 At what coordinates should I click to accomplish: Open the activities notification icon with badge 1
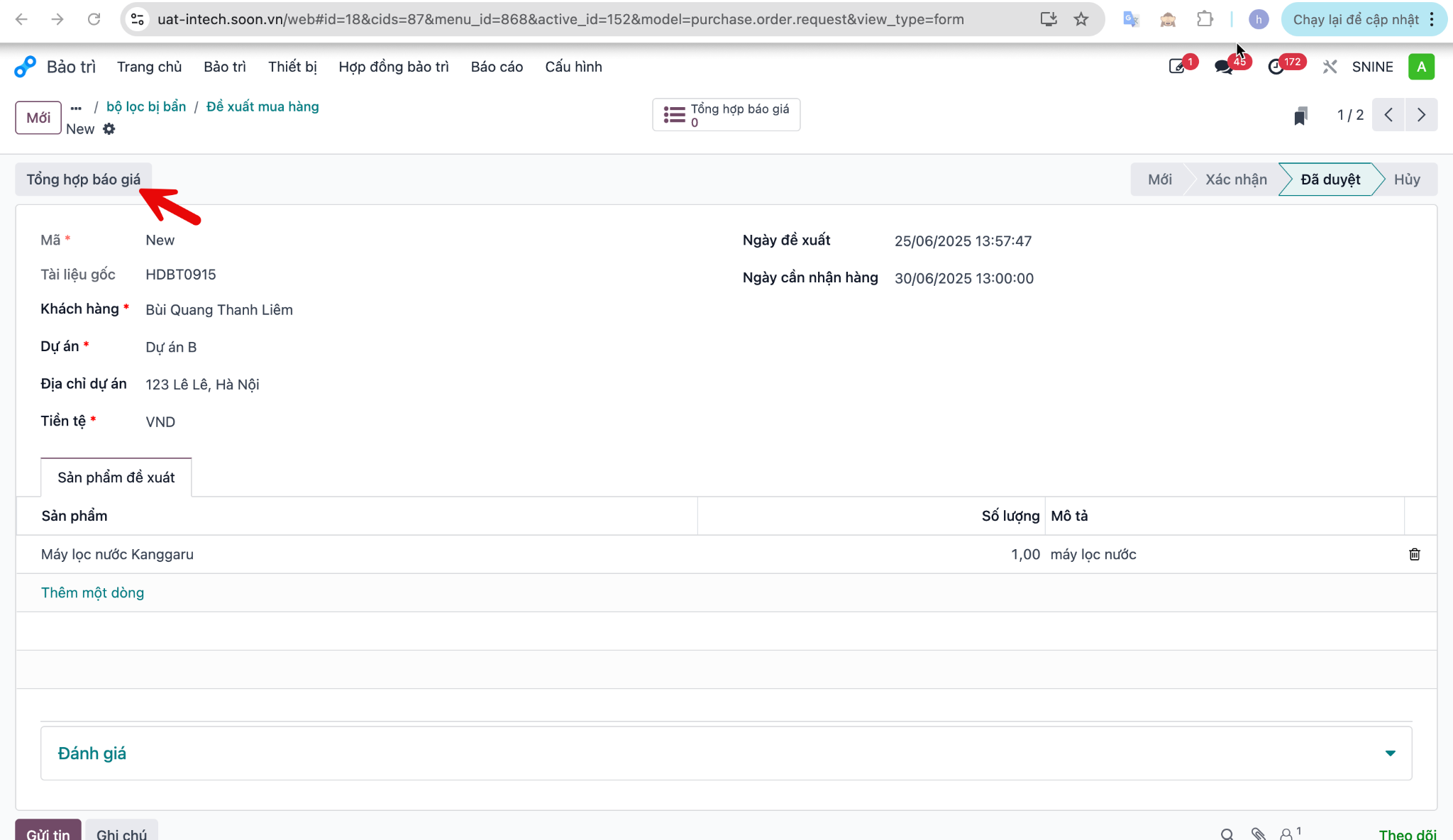pyautogui.click(x=1178, y=67)
